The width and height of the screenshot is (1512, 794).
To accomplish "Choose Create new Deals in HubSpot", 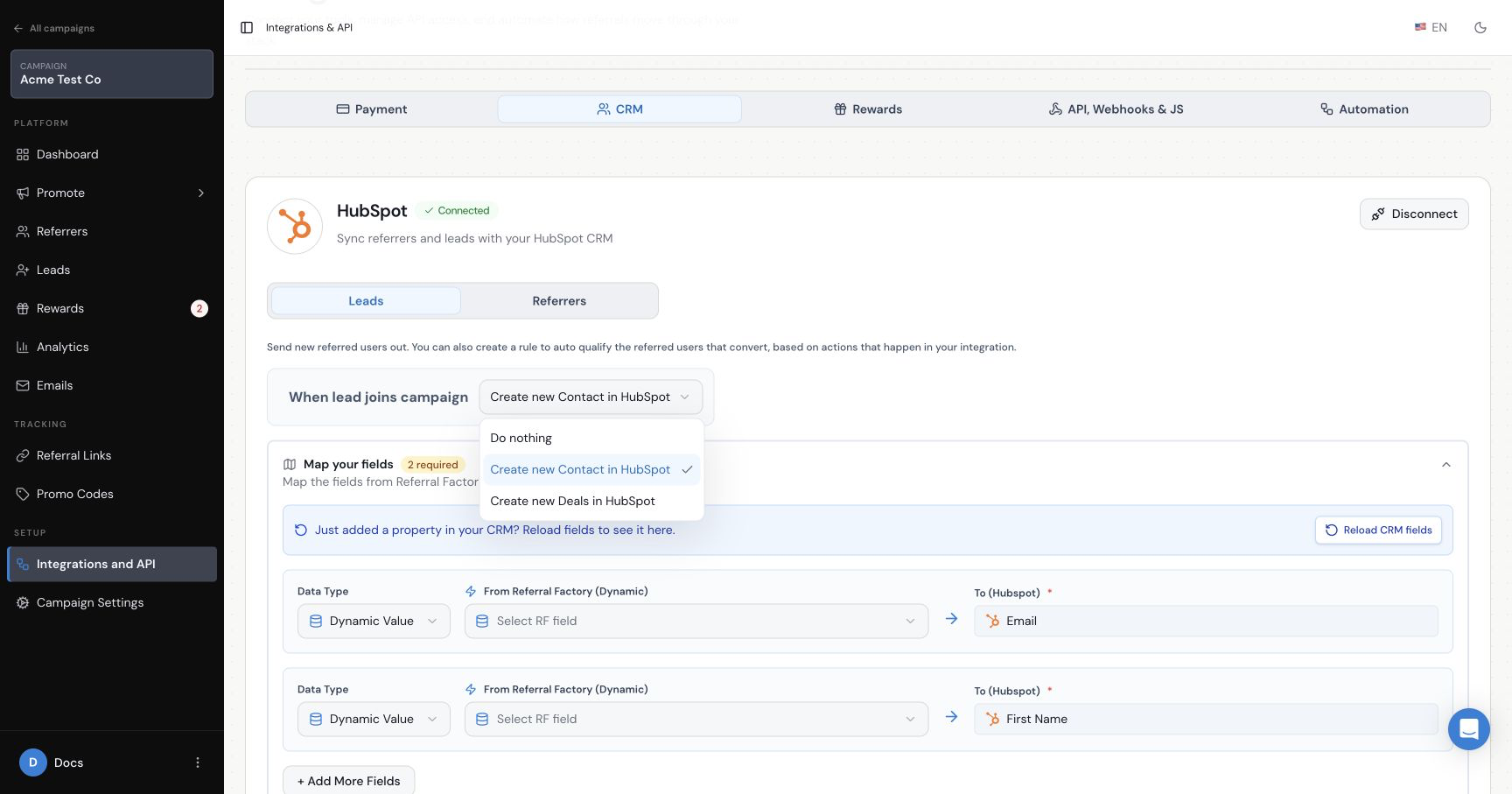I will [591, 501].
